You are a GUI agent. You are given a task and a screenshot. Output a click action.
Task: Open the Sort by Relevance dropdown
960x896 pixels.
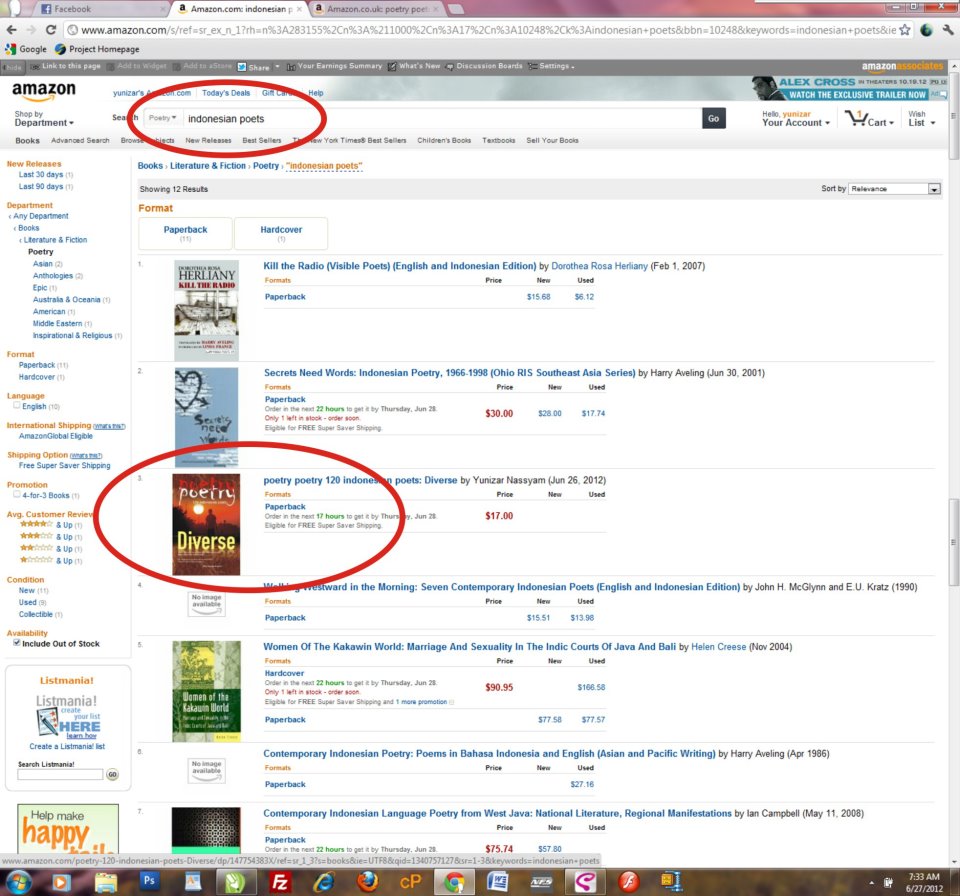pyautogui.click(x=894, y=189)
